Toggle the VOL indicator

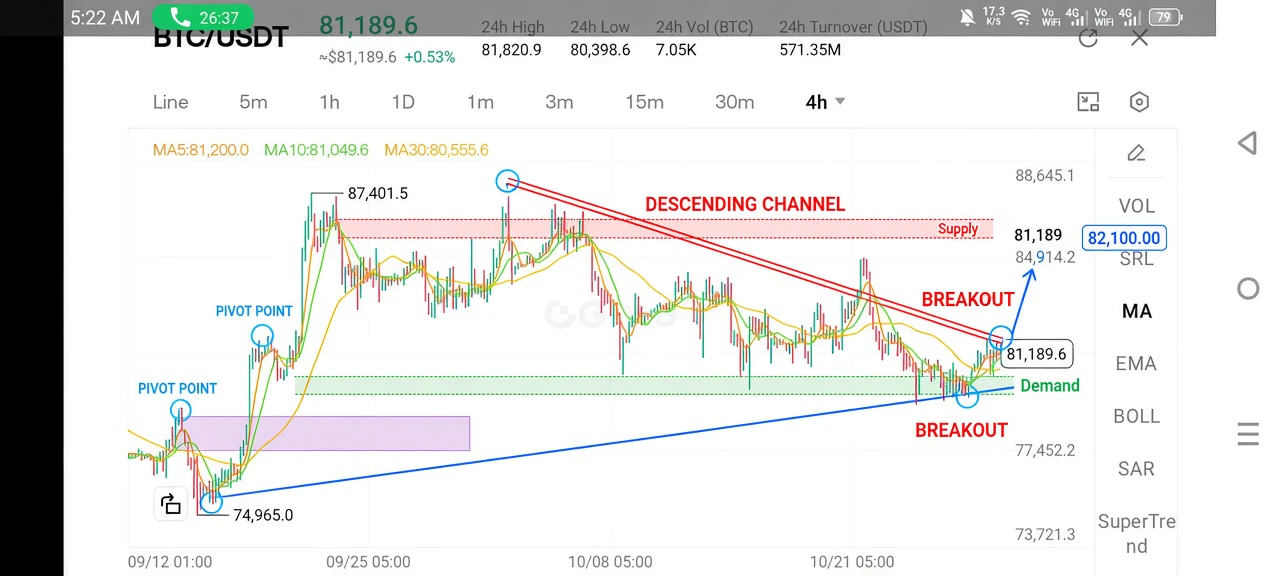point(1136,206)
